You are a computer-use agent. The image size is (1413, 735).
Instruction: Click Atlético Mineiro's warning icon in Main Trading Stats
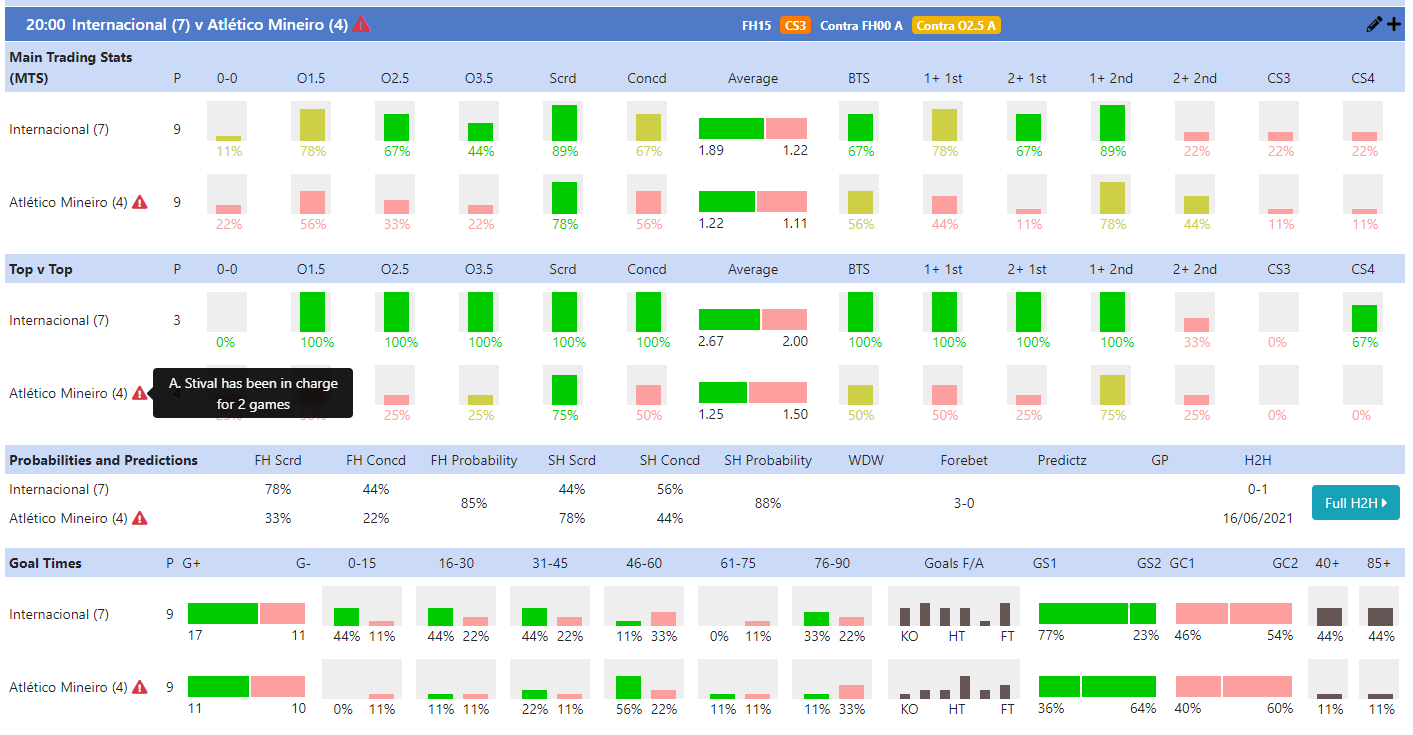click(141, 201)
